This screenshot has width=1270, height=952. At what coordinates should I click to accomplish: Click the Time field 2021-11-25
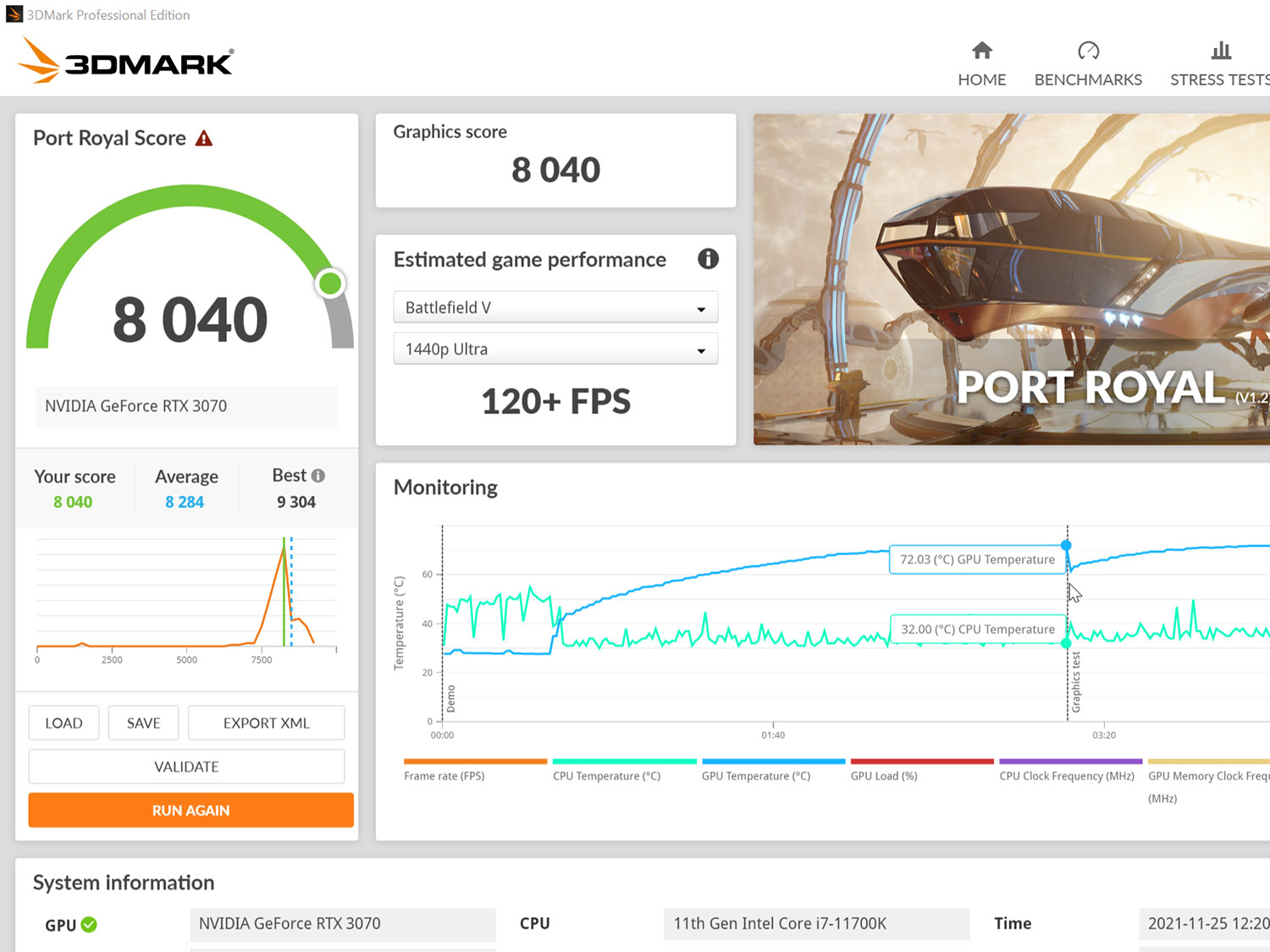point(1205,924)
